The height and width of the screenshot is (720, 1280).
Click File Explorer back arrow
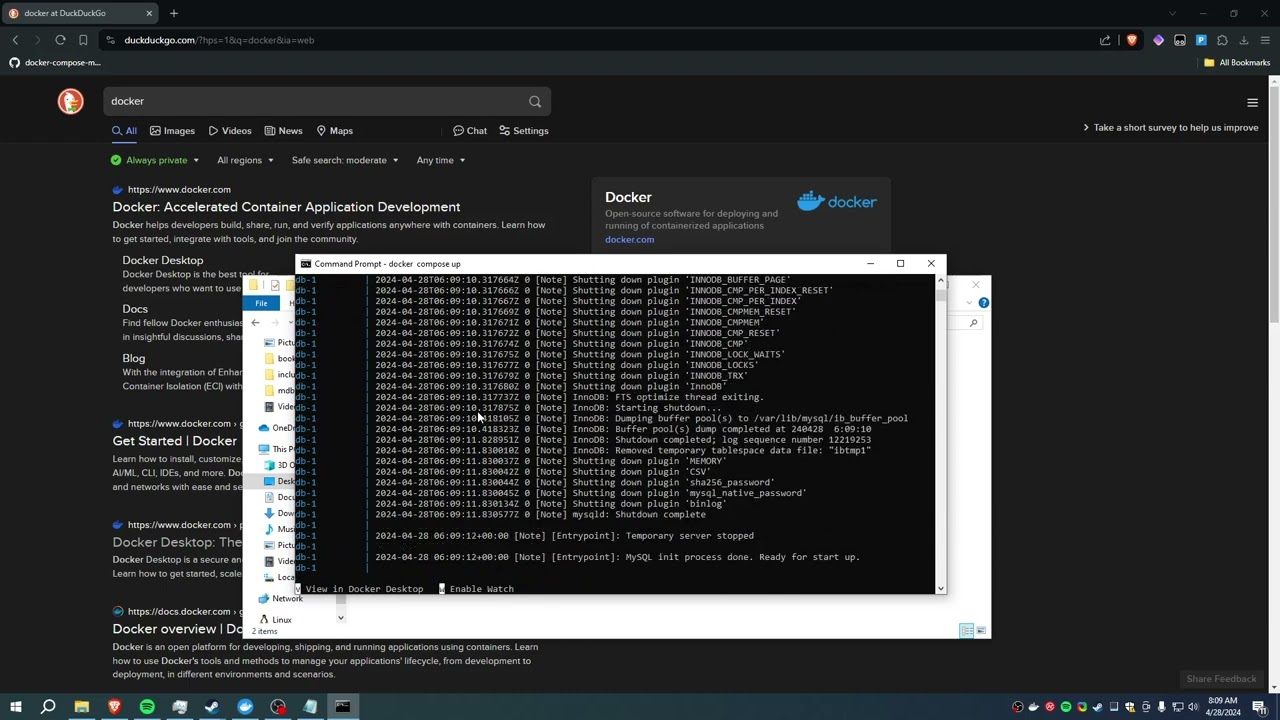[x=255, y=323]
